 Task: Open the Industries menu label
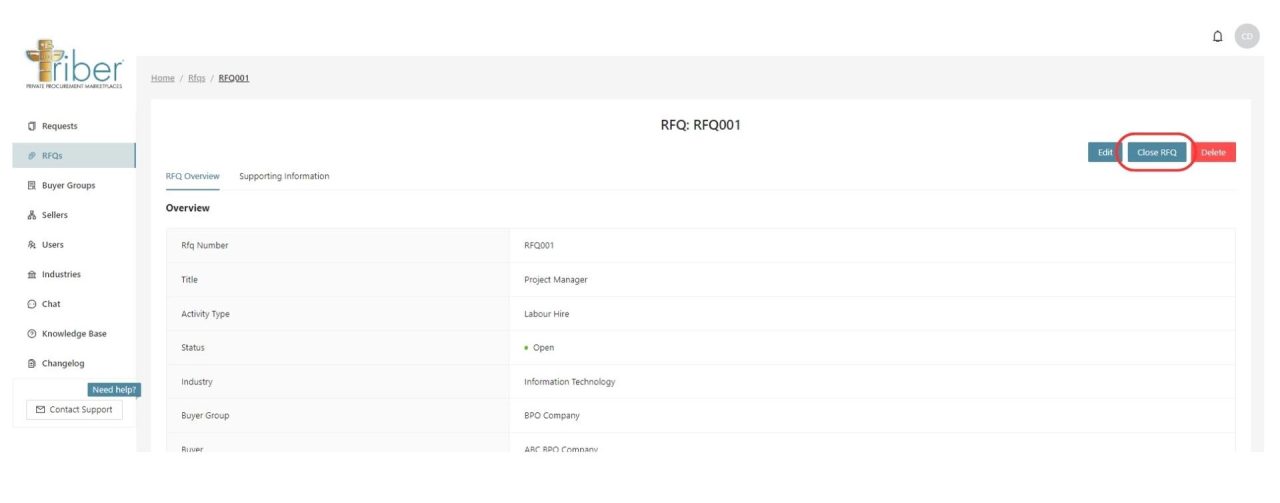tap(61, 274)
